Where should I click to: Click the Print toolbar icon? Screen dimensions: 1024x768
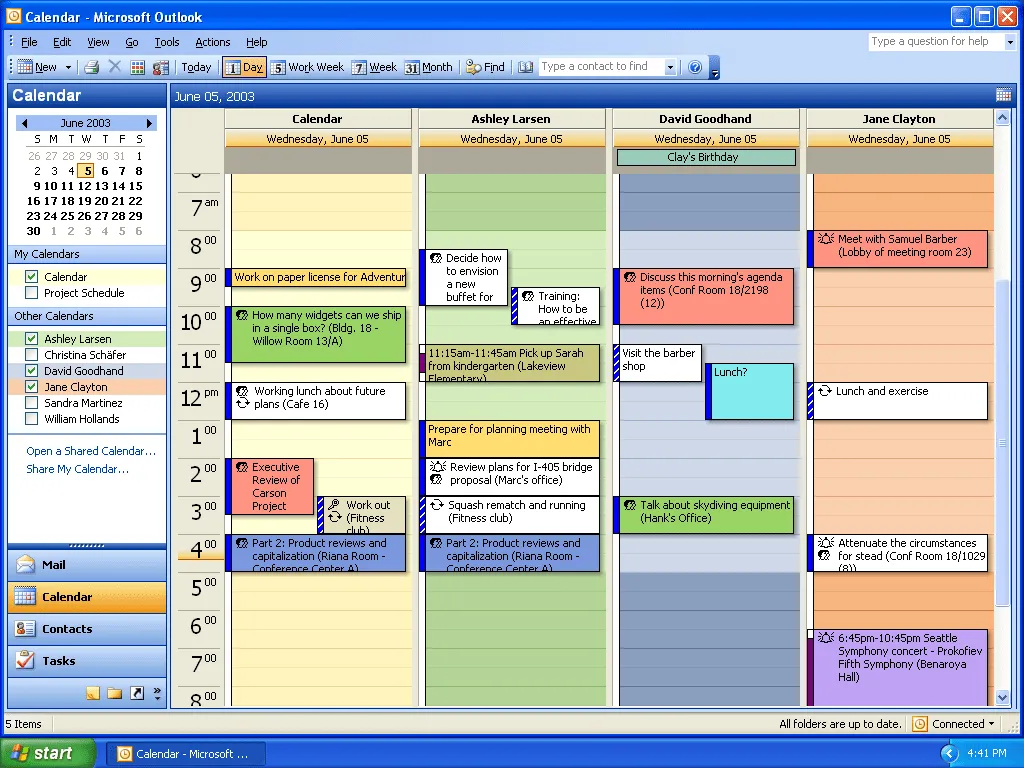[x=92, y=67]
